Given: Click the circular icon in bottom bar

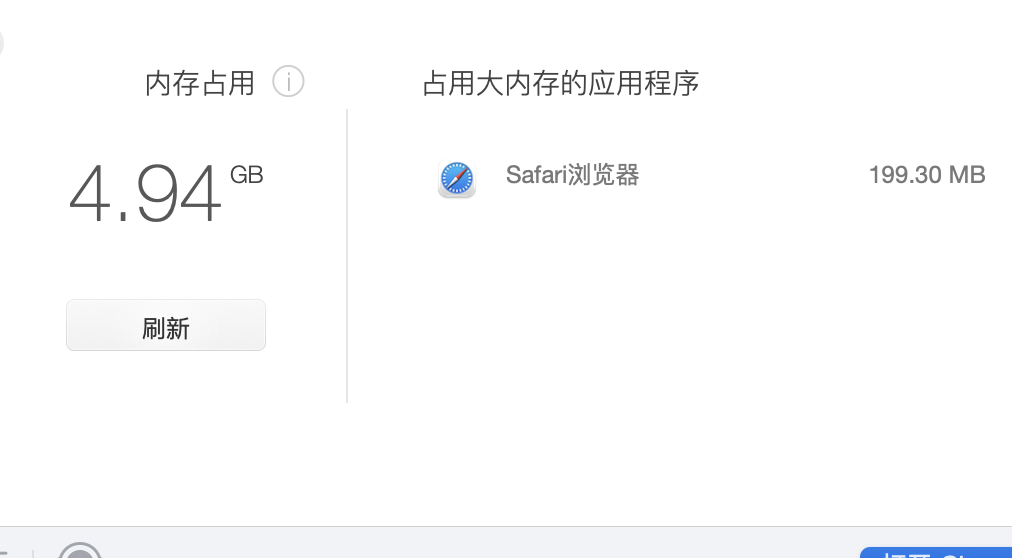Looking at the screenshot, I should pos(80,551).
